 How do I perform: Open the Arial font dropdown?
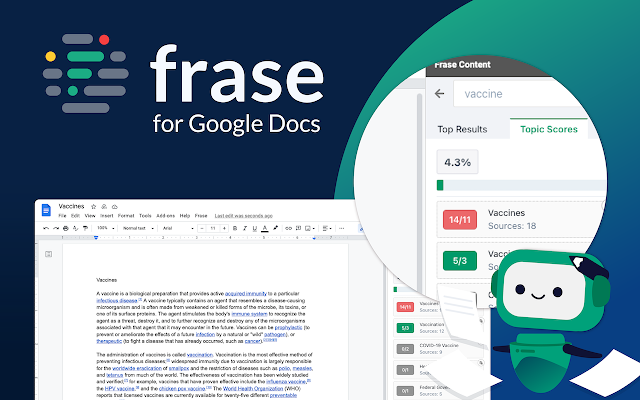click(178, 228)
